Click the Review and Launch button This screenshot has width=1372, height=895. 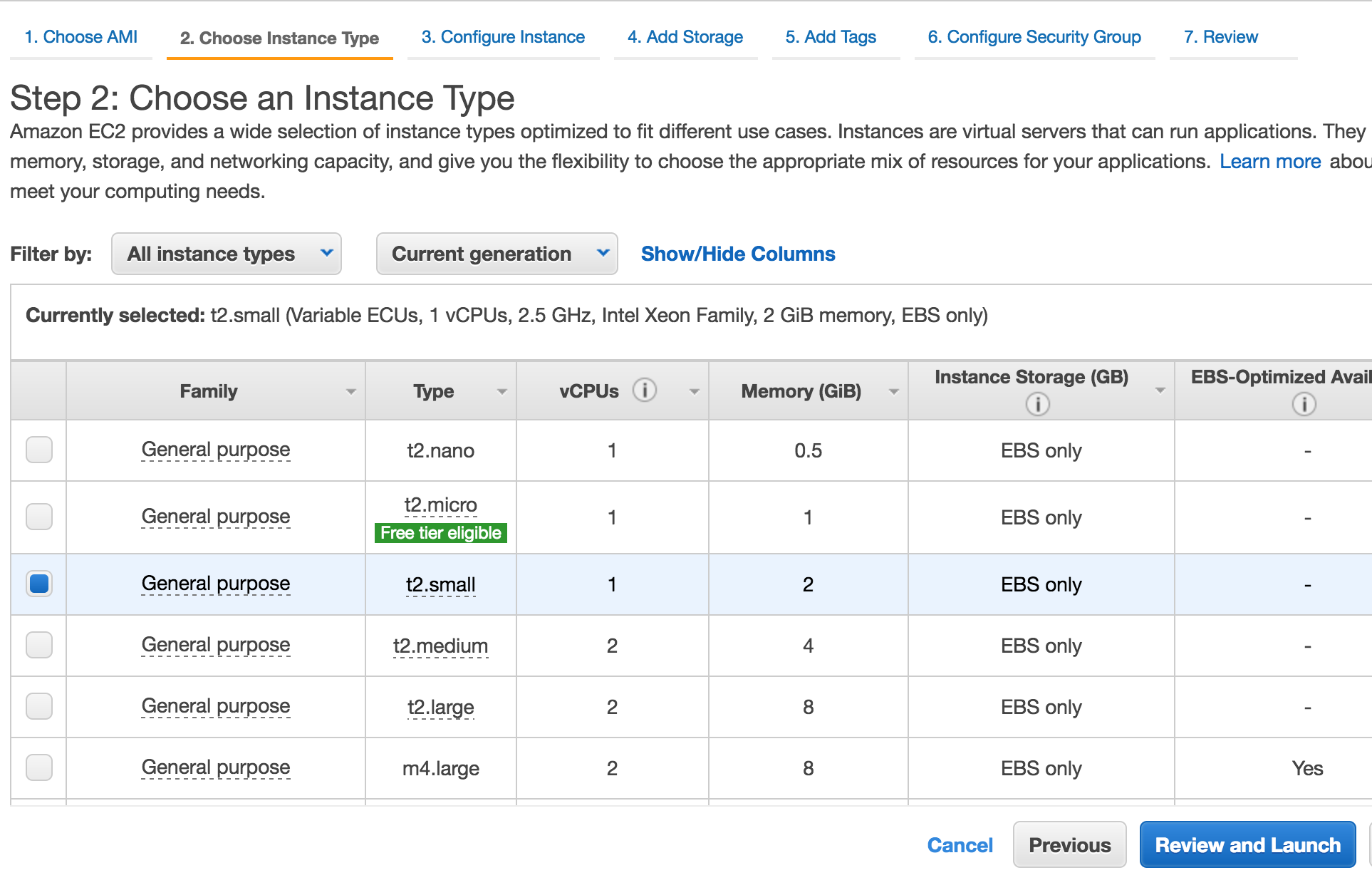coord(1247,845)
